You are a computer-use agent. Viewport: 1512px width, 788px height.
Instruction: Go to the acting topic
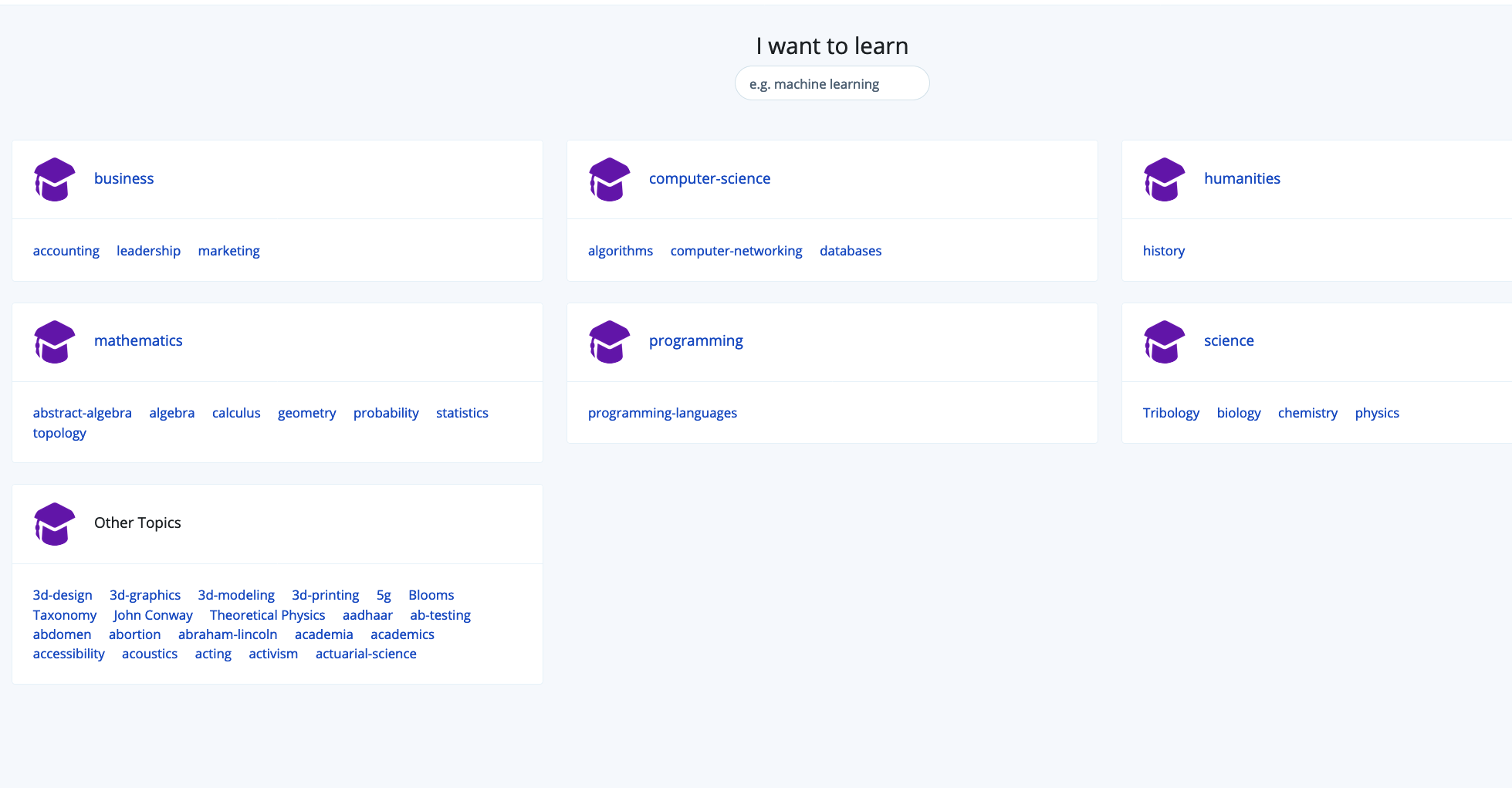click(x=213, y=654)
